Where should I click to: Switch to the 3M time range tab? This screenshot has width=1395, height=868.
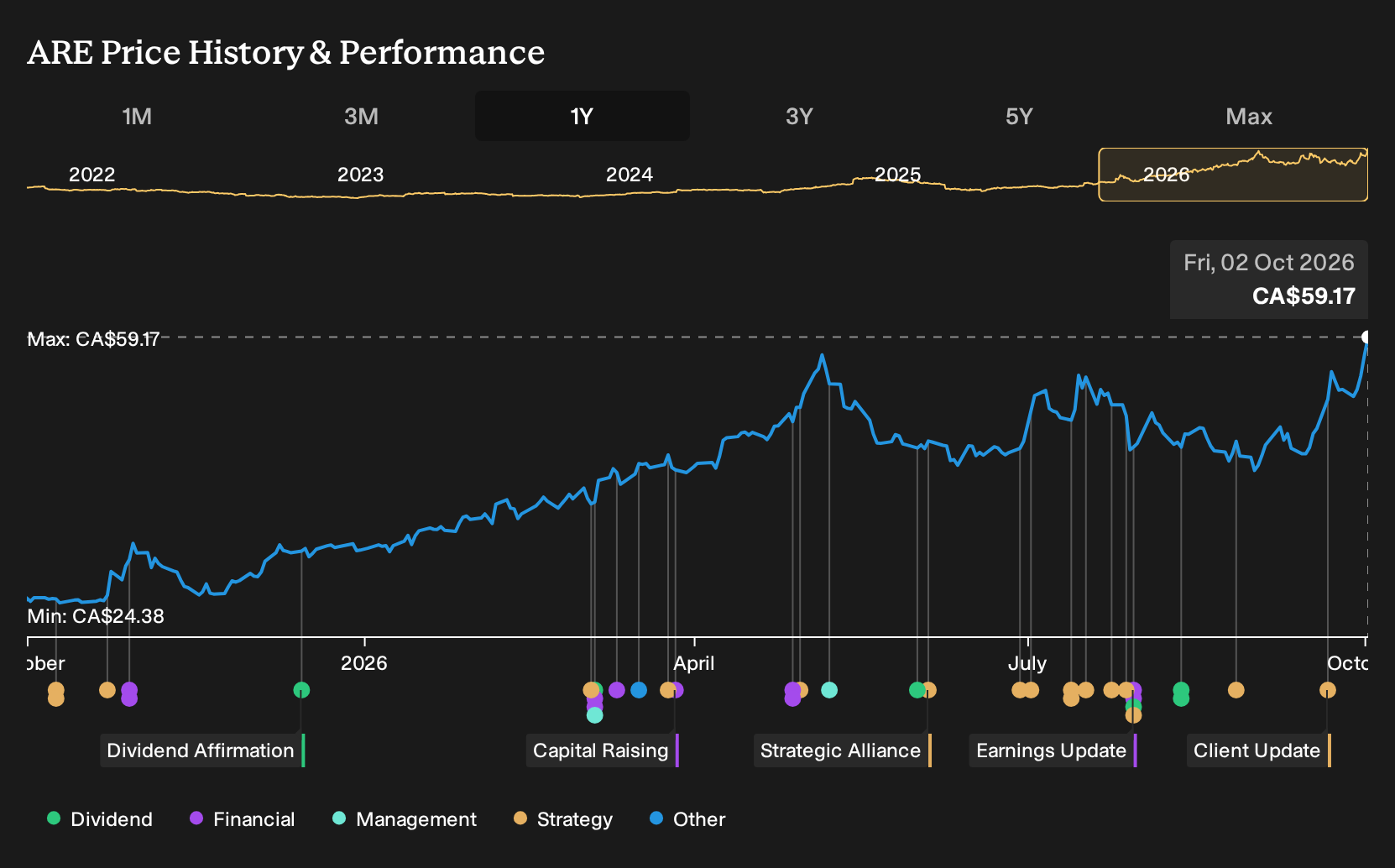click(x=361, y=116)
